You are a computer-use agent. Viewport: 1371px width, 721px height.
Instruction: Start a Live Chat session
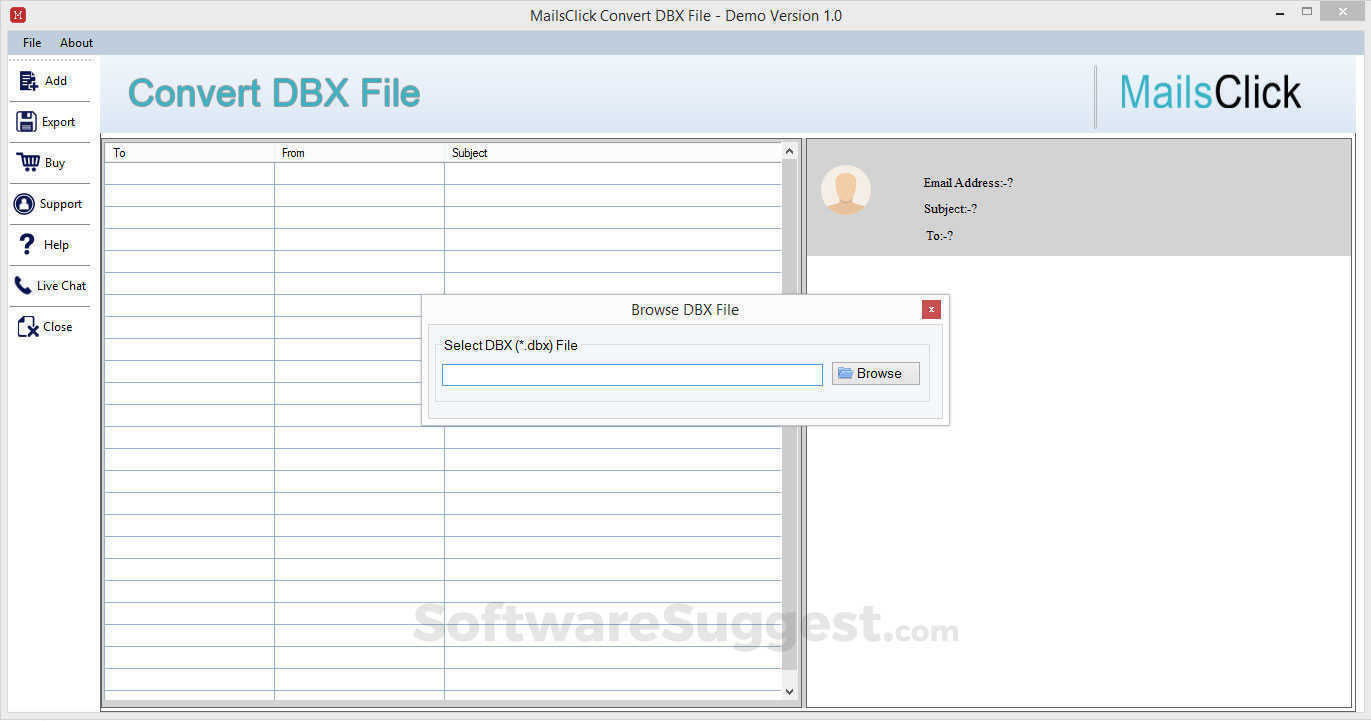tap(23, 285)
